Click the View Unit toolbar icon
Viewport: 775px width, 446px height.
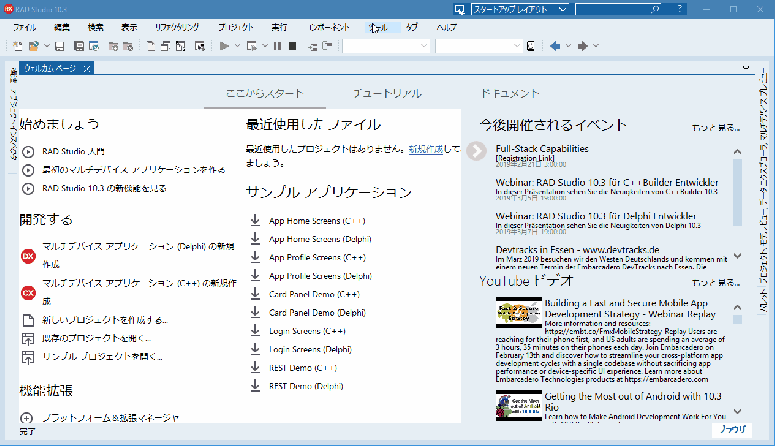click(151, 46)
